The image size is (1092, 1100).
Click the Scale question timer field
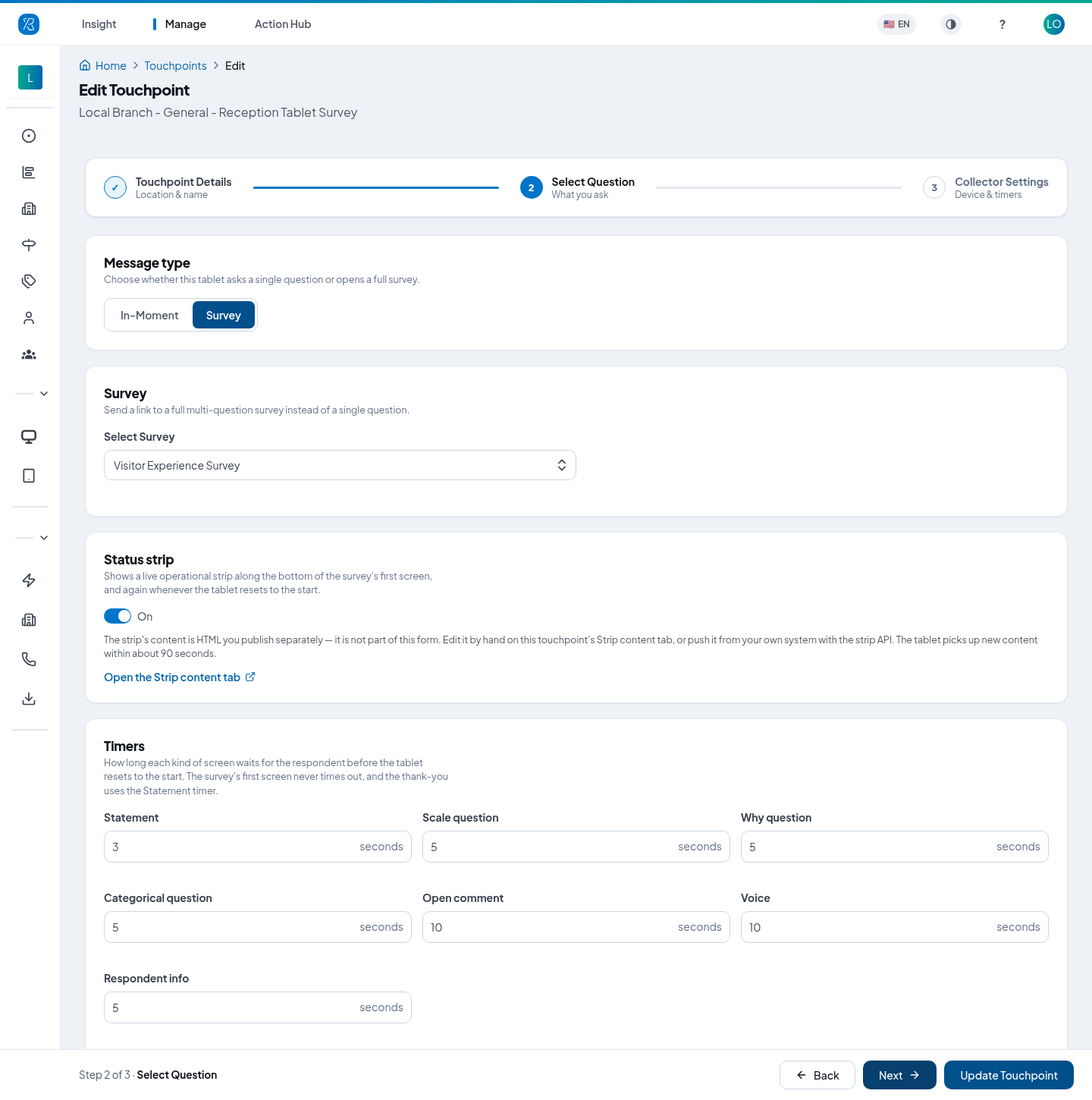(576, 847)
